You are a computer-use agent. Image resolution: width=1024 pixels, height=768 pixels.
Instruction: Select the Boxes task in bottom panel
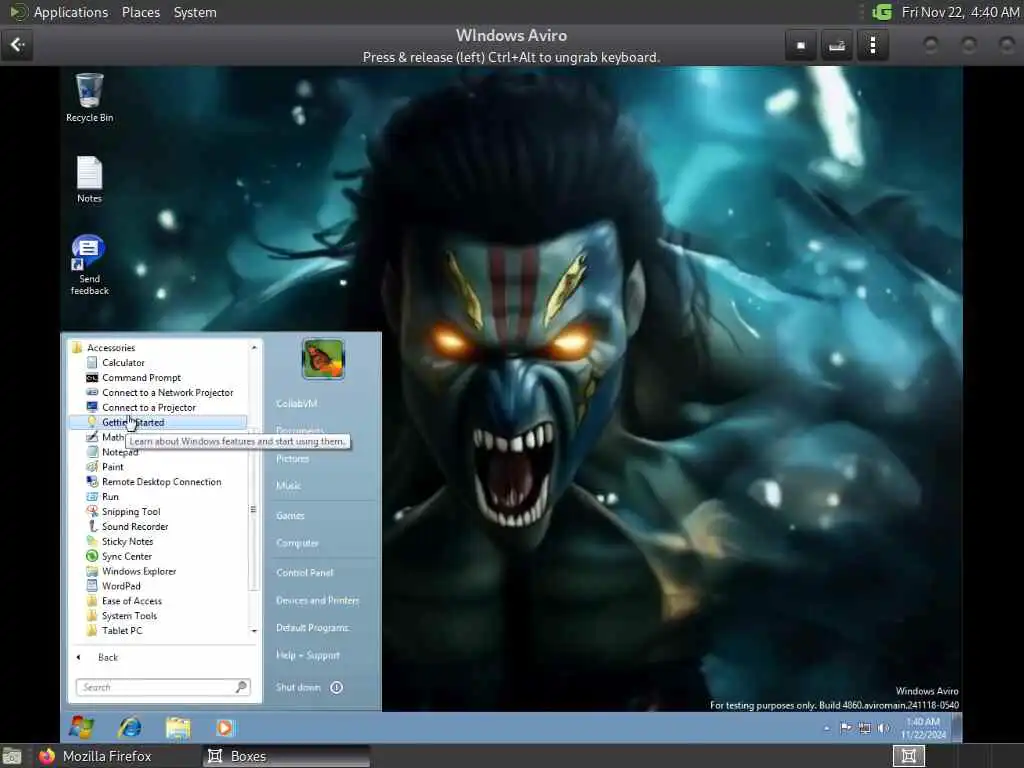coord(287,756)
